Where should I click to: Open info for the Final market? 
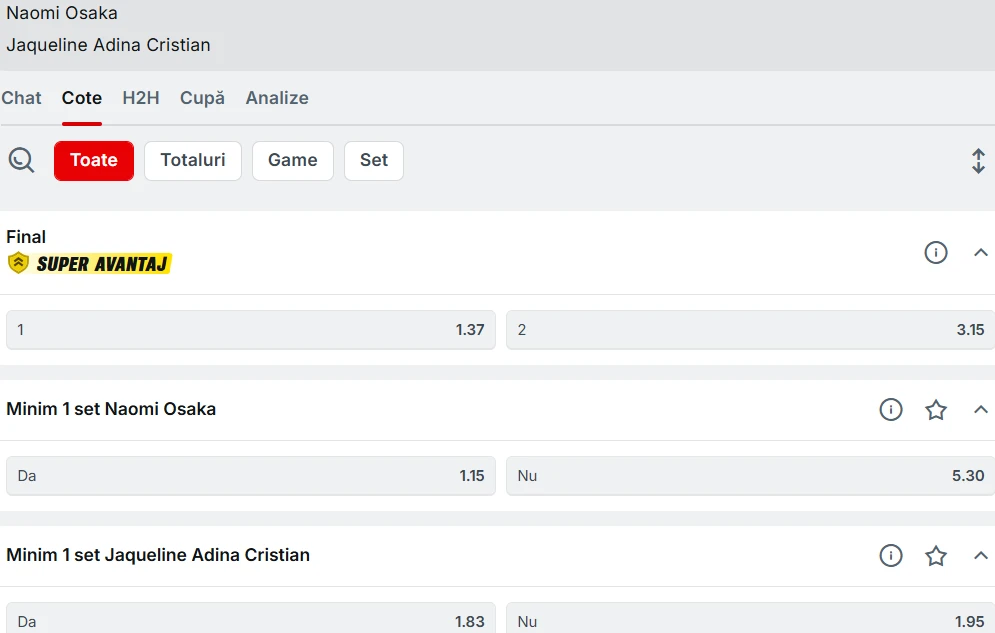tap(935, 253)
